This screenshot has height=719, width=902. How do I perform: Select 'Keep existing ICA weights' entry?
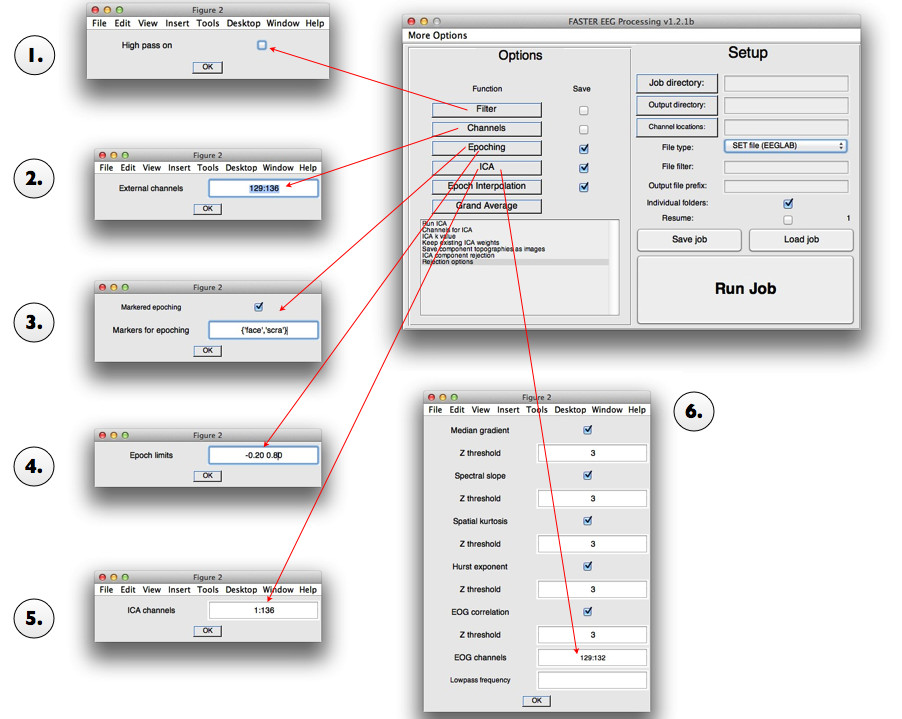tap(515, 243)
